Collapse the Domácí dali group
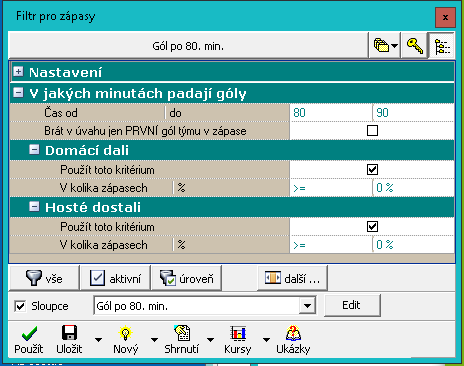Image resolution: width=464 pixels, height=366 pixels. (x=34, y=149)
